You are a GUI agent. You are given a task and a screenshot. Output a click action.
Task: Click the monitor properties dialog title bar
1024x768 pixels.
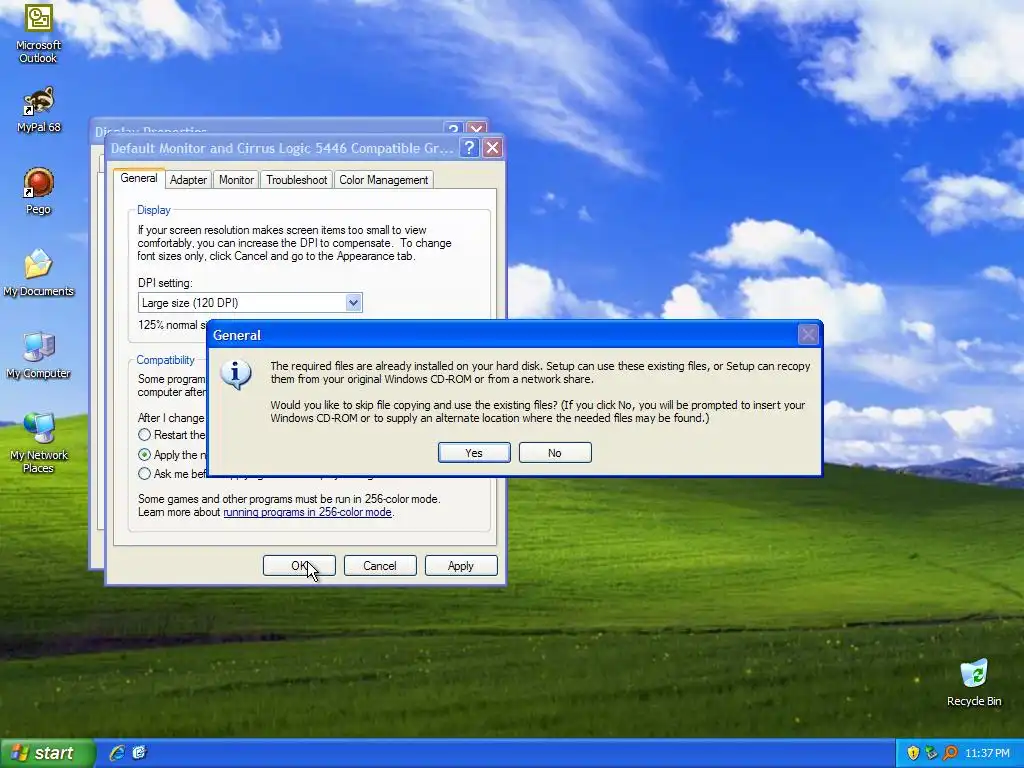click(282, 148)
